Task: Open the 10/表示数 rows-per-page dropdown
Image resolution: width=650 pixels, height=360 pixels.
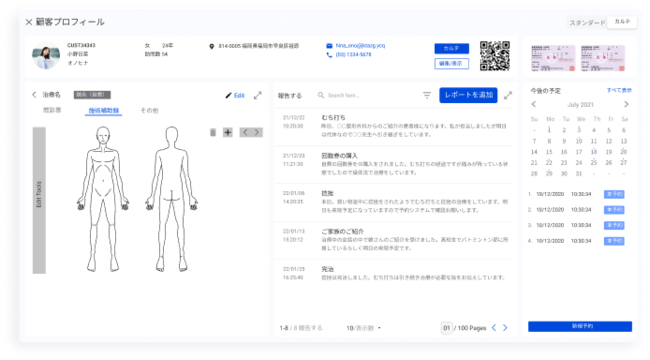Action: [364, 328]
